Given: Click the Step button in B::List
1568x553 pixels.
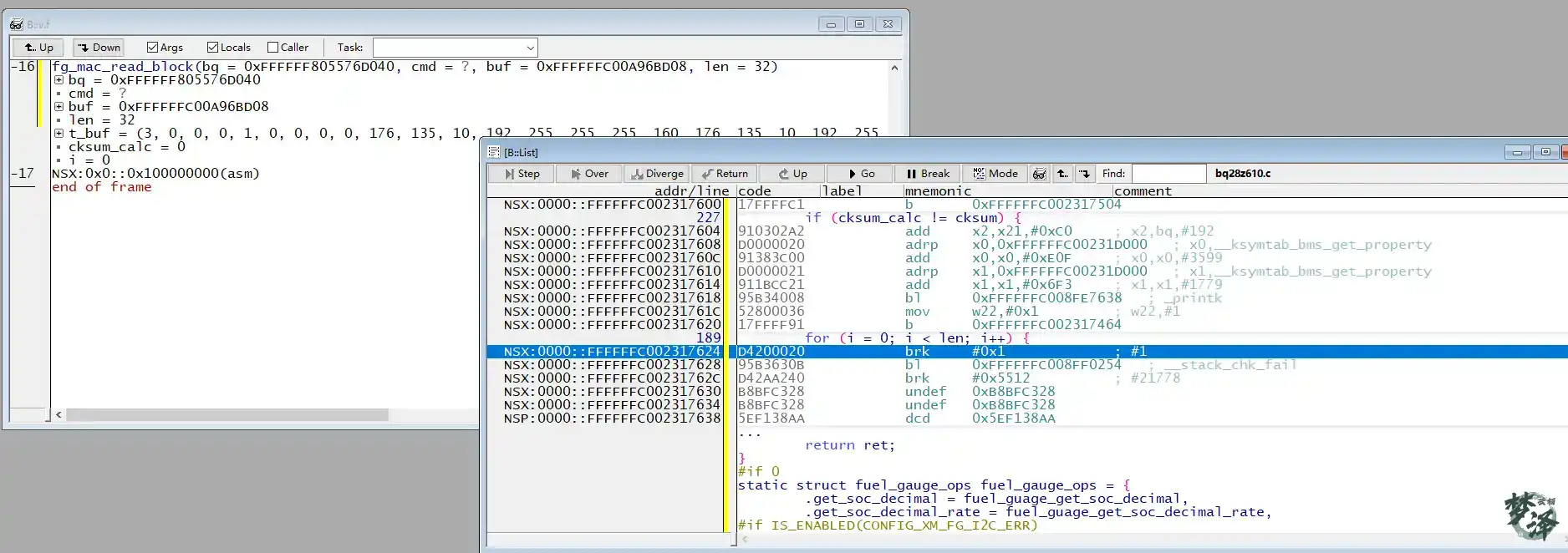Looking at the screenshot, I should click(521, 174).
